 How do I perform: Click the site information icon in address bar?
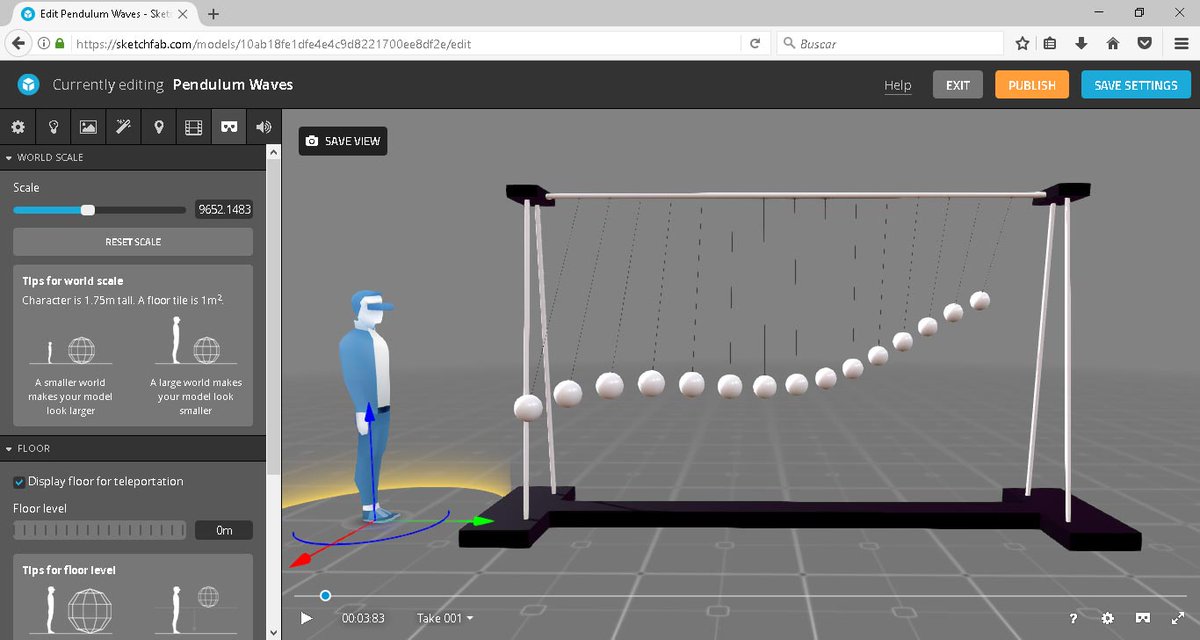coord(44,44)
